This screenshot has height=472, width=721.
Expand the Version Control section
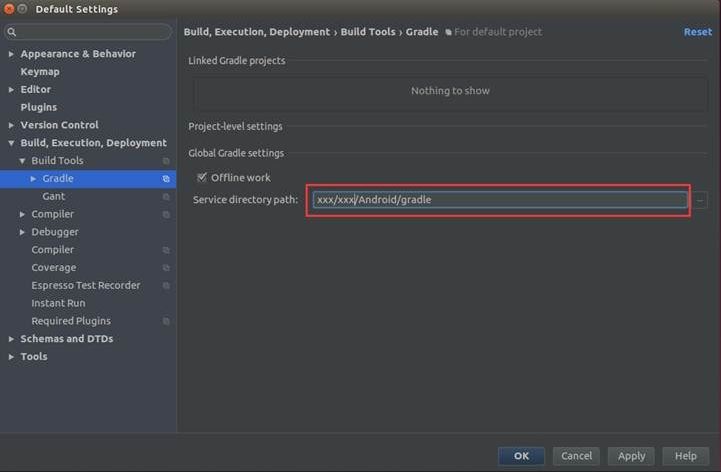(x=11, y=126)
